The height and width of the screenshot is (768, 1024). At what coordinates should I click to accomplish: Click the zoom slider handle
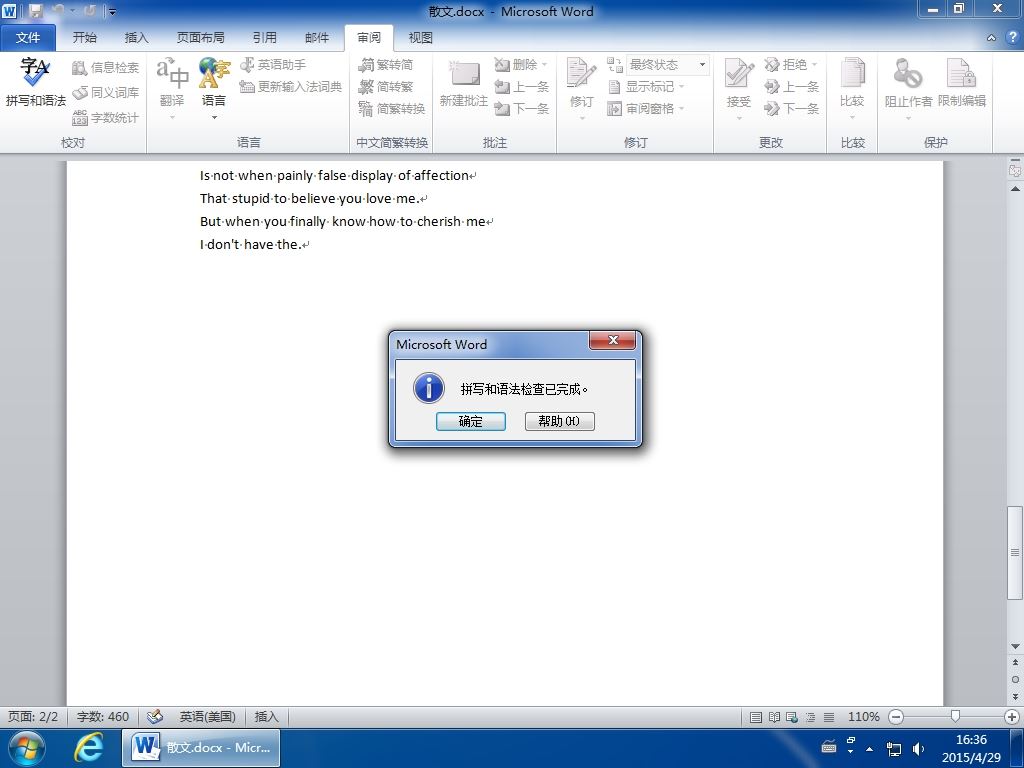click(955, 717)
